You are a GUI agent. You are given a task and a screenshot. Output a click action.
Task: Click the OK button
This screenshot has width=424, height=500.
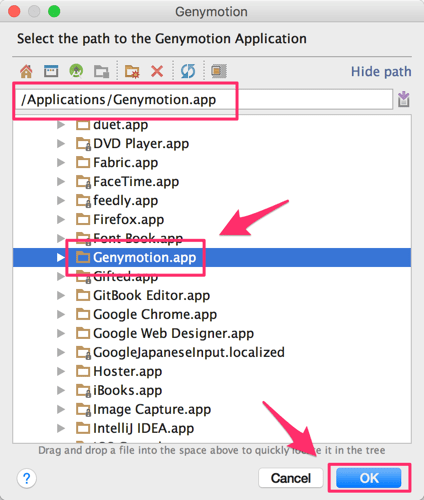pos(369,478)
